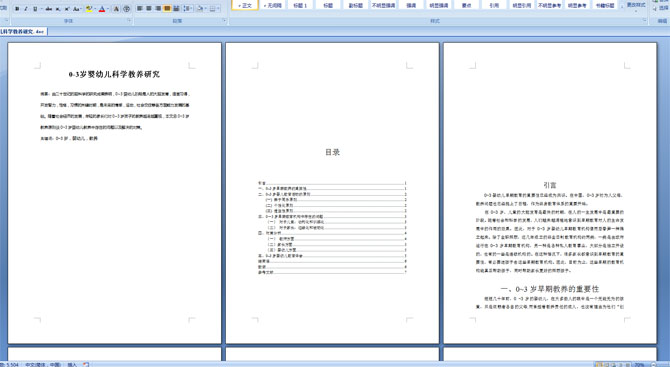Center align the text
670x367 pixels.
[x=149, y=9]
